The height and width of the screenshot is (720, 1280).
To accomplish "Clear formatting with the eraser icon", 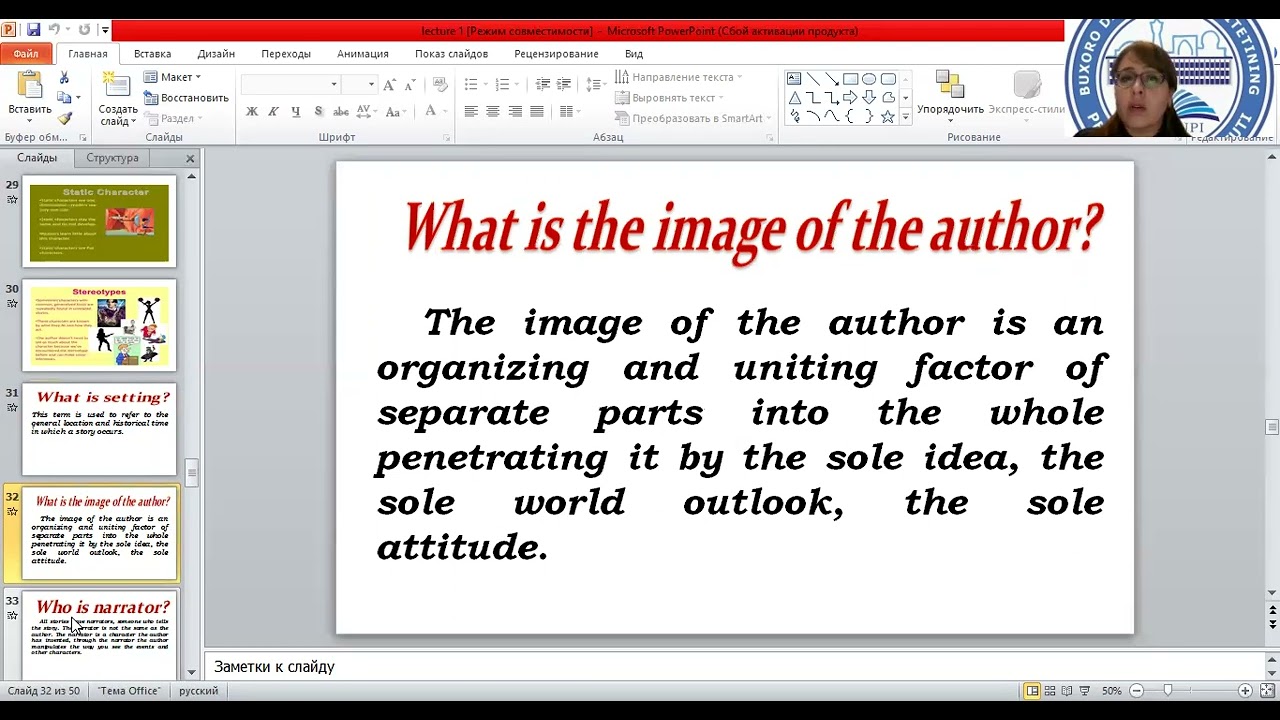I will [439, 84].
